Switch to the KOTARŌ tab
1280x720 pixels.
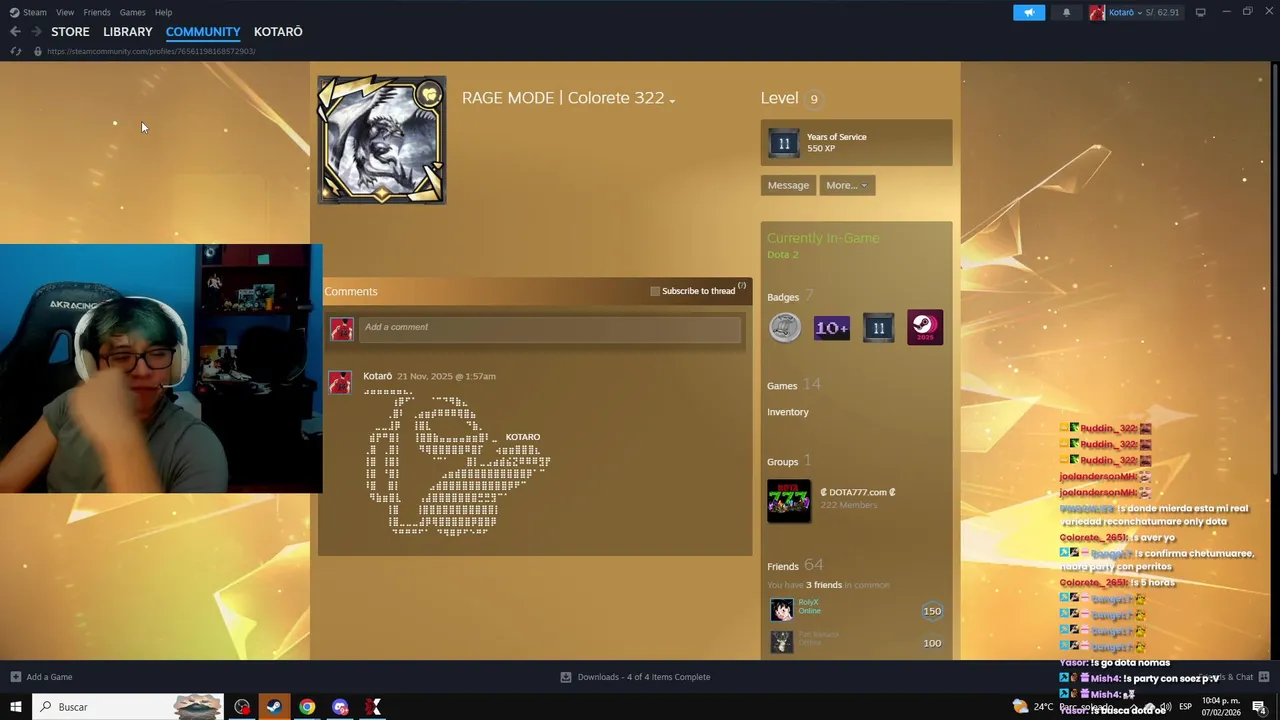pyautogui.click(x=278, y=32)
